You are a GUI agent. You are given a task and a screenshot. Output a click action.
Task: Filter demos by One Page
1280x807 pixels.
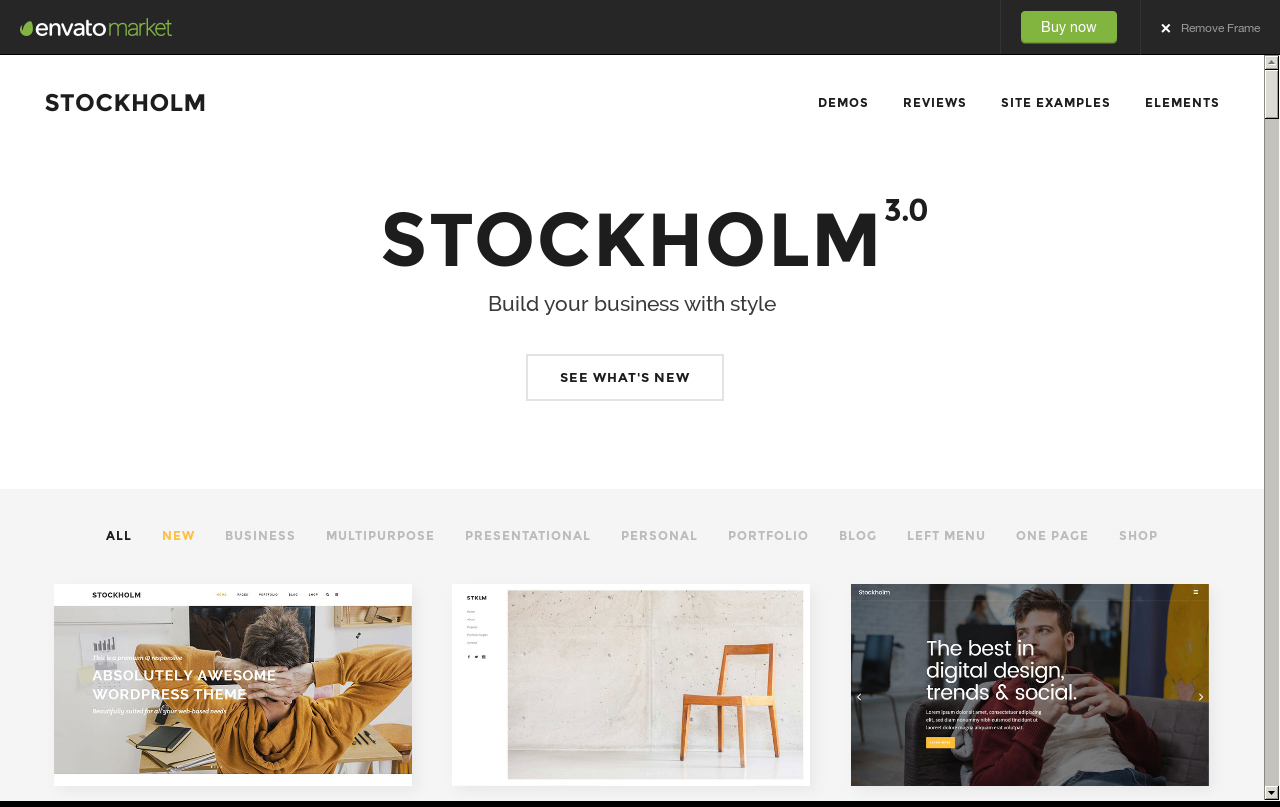click(1052, 536)
